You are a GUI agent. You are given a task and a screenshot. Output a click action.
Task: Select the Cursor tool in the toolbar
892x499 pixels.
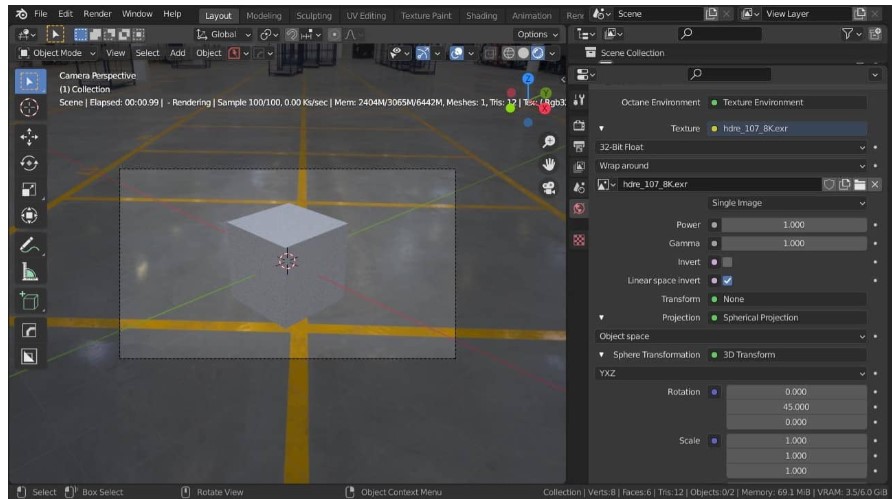[29, 107]
